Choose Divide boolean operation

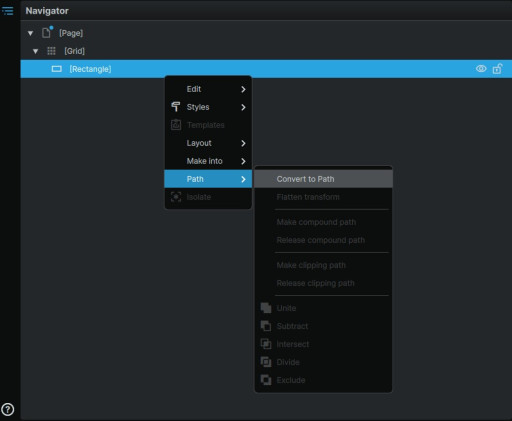click(323, 362)
